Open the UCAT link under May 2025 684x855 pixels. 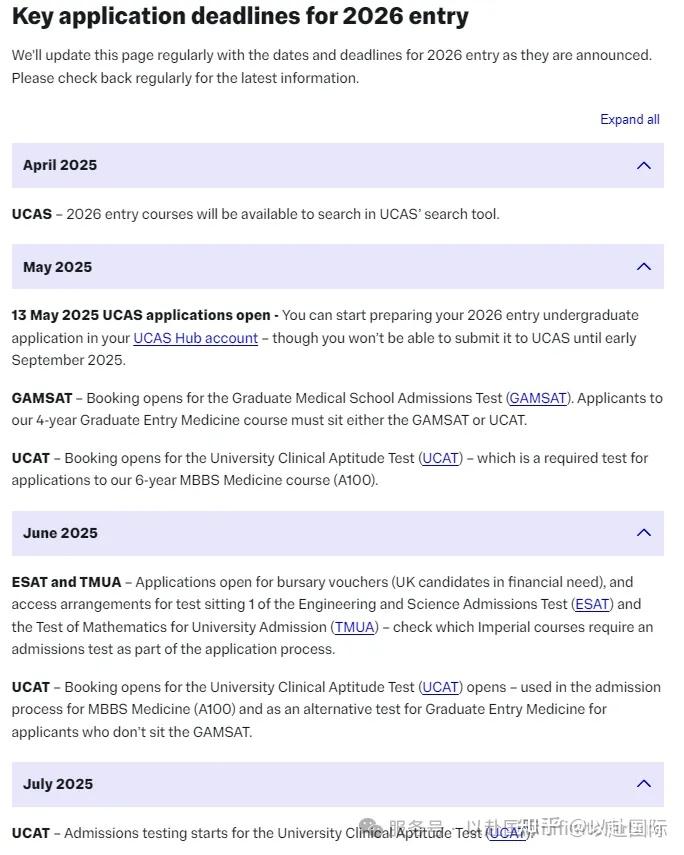tap(441, 458)
